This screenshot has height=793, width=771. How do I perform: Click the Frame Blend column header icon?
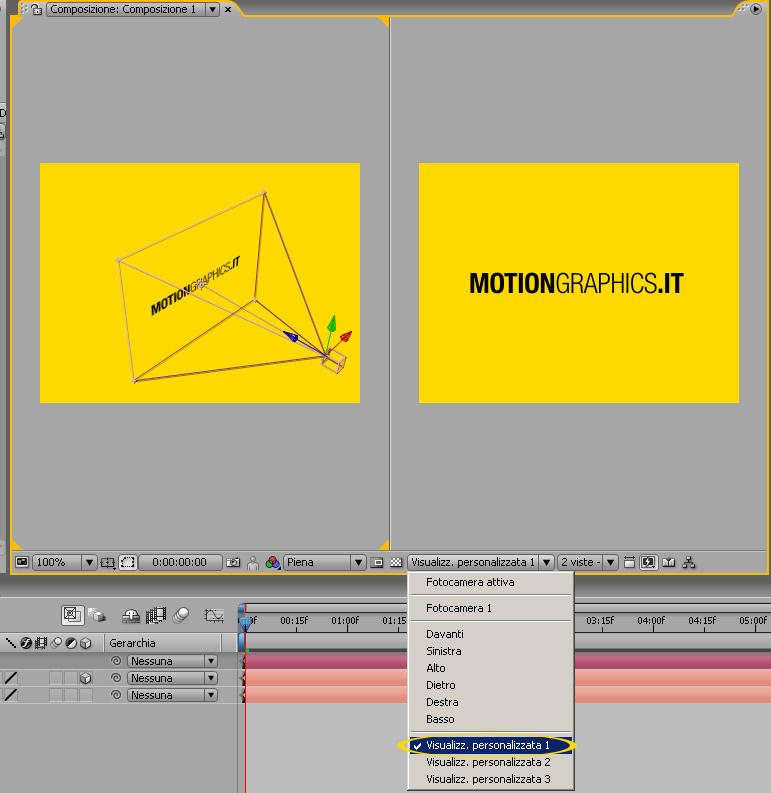coord(40,643)
